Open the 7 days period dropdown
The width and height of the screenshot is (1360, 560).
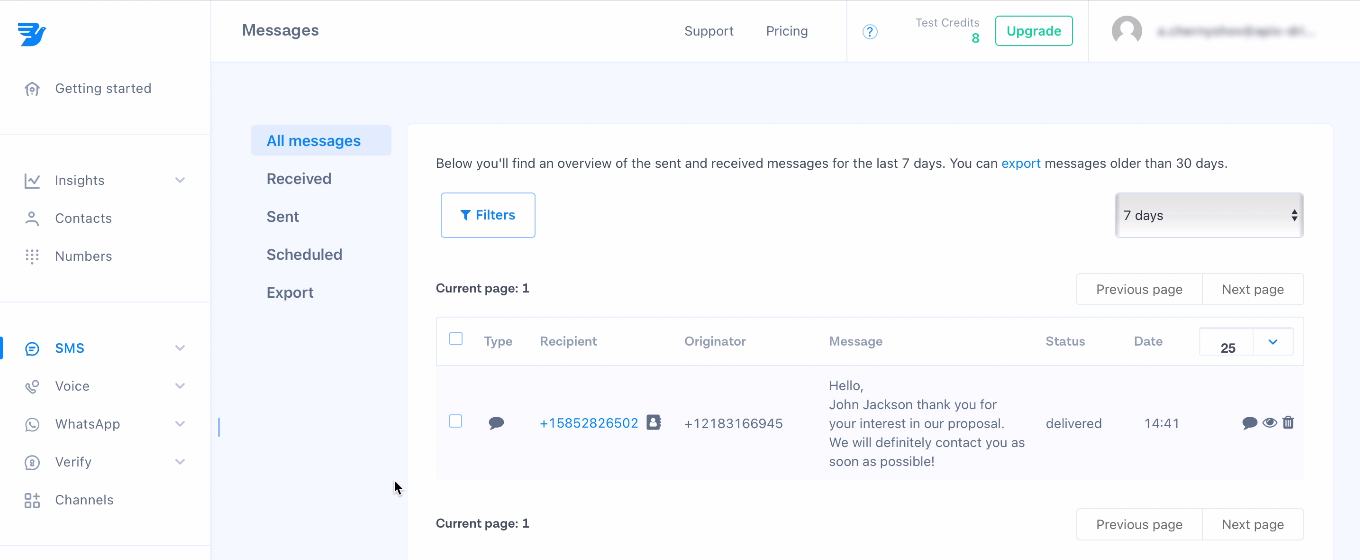pyautogui.click(x=1209, y=215)
